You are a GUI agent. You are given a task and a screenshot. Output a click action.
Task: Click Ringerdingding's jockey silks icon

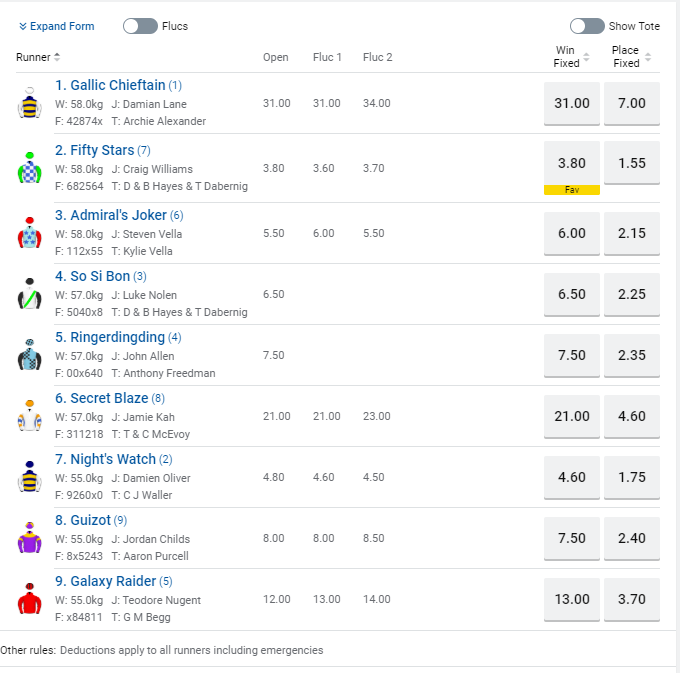coord(29,355)
